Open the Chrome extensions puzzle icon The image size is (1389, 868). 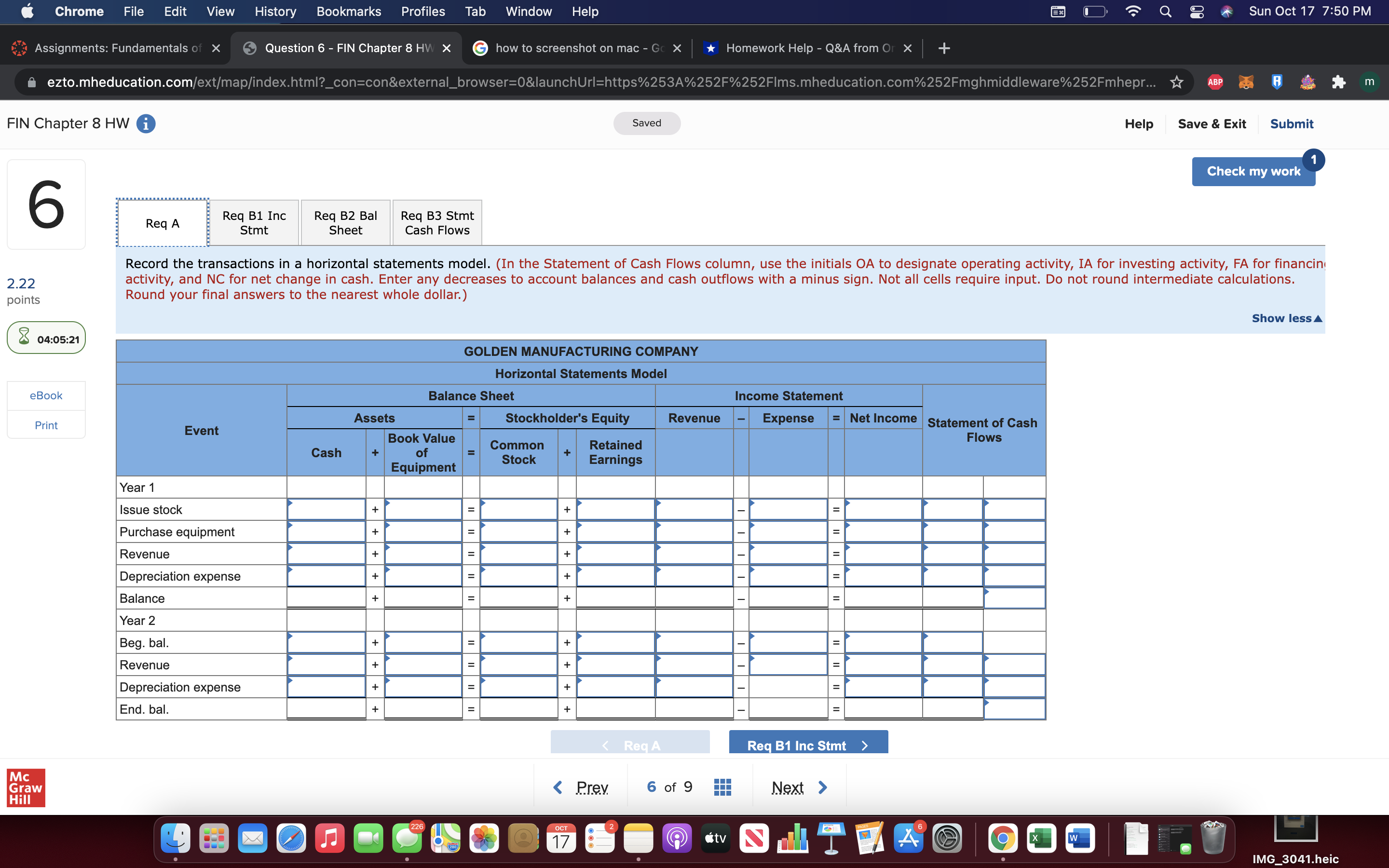tap(1338, 81)
